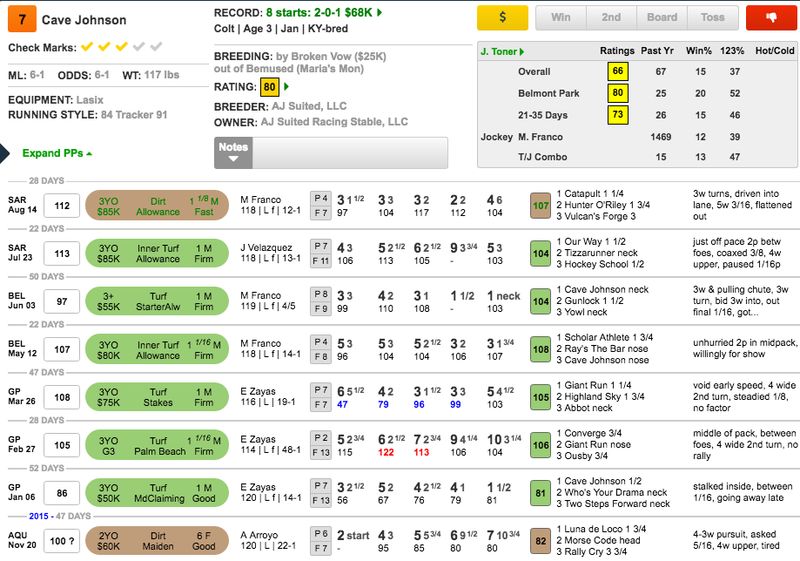
Task: Click the 82 rating badge for Nov 20 race
Action: [541, 541]
